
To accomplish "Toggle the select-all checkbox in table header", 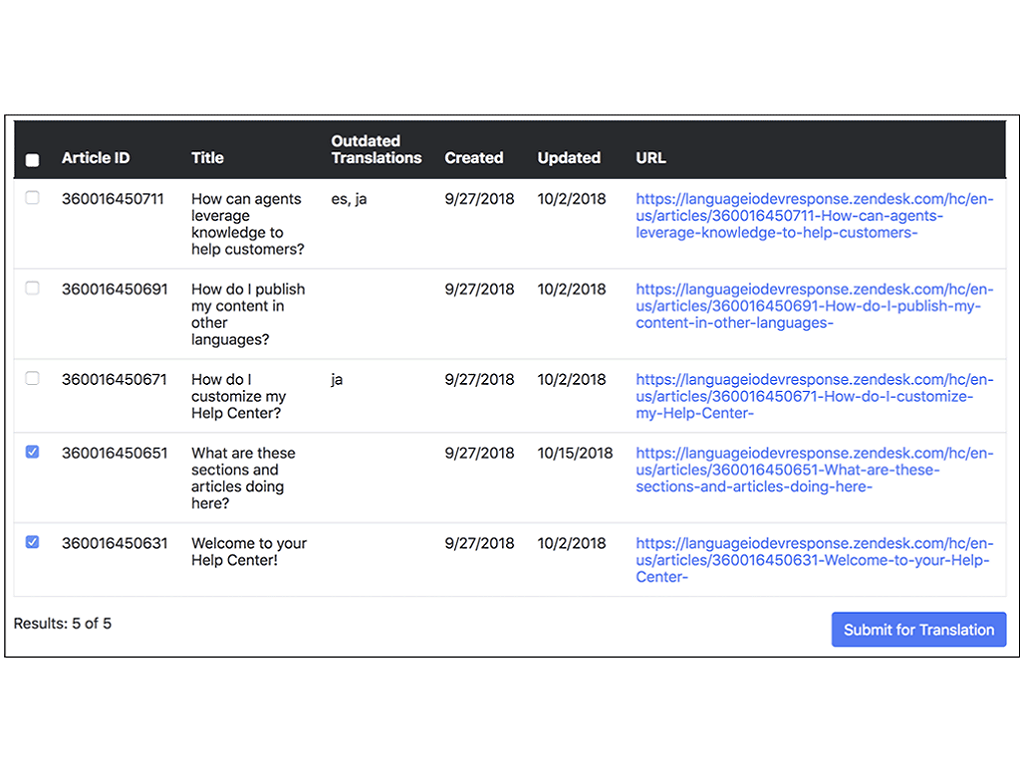I will coord(32,160).
